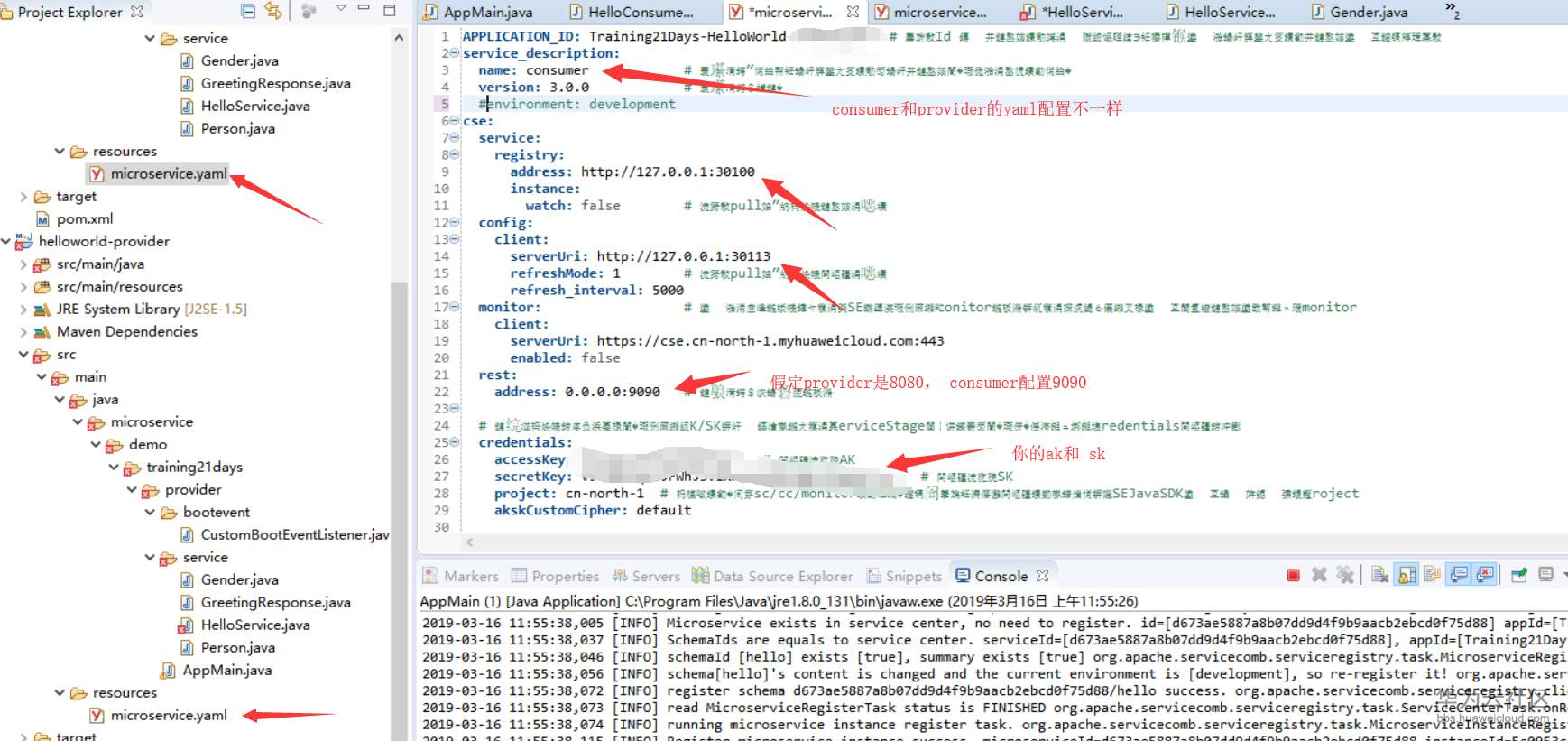Fold the registry block in the editor
This screenshot has width=1568, height=741.
(454, 154)
